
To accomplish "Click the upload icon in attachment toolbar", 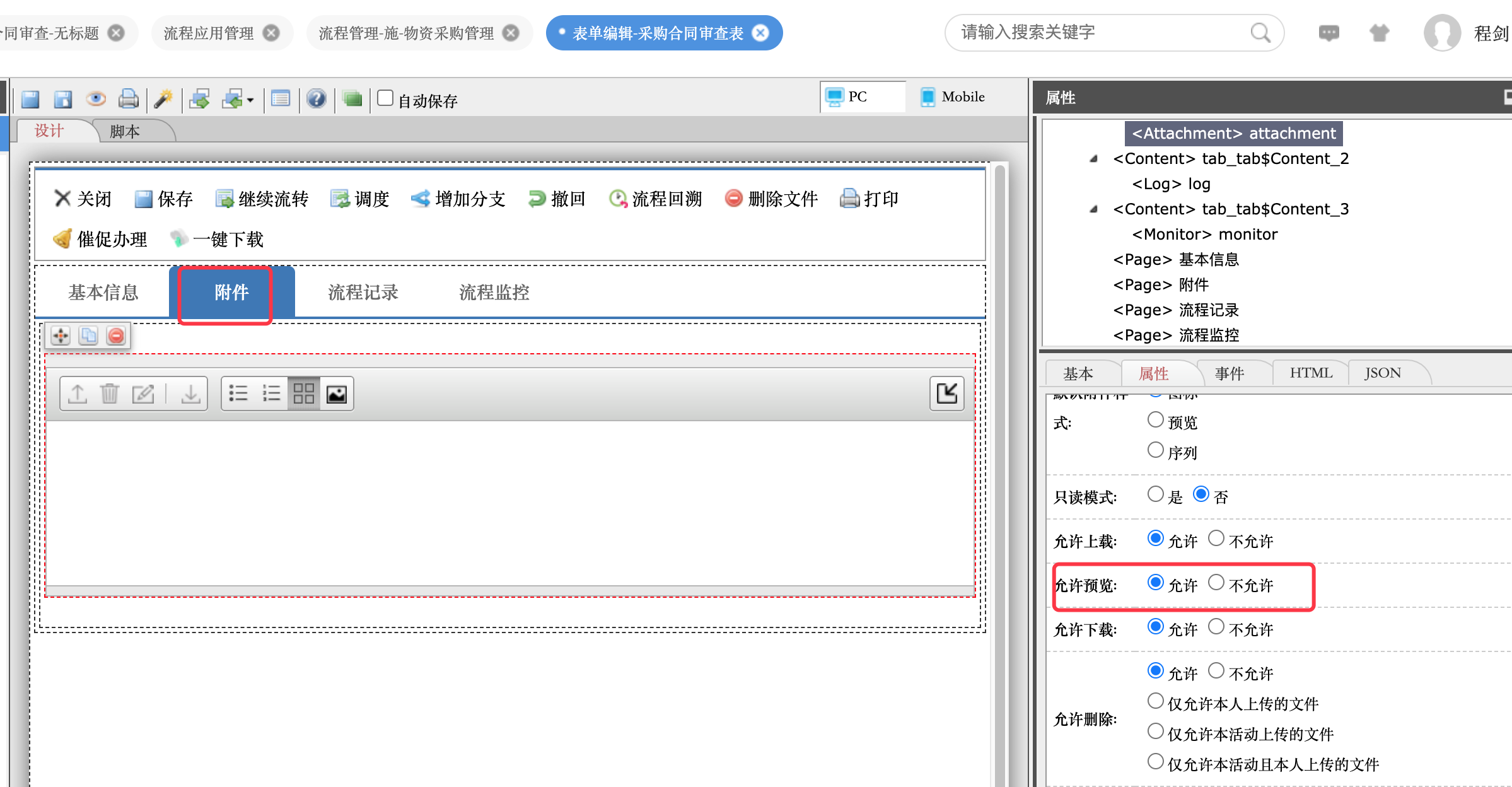I will (x=78, y=393).
